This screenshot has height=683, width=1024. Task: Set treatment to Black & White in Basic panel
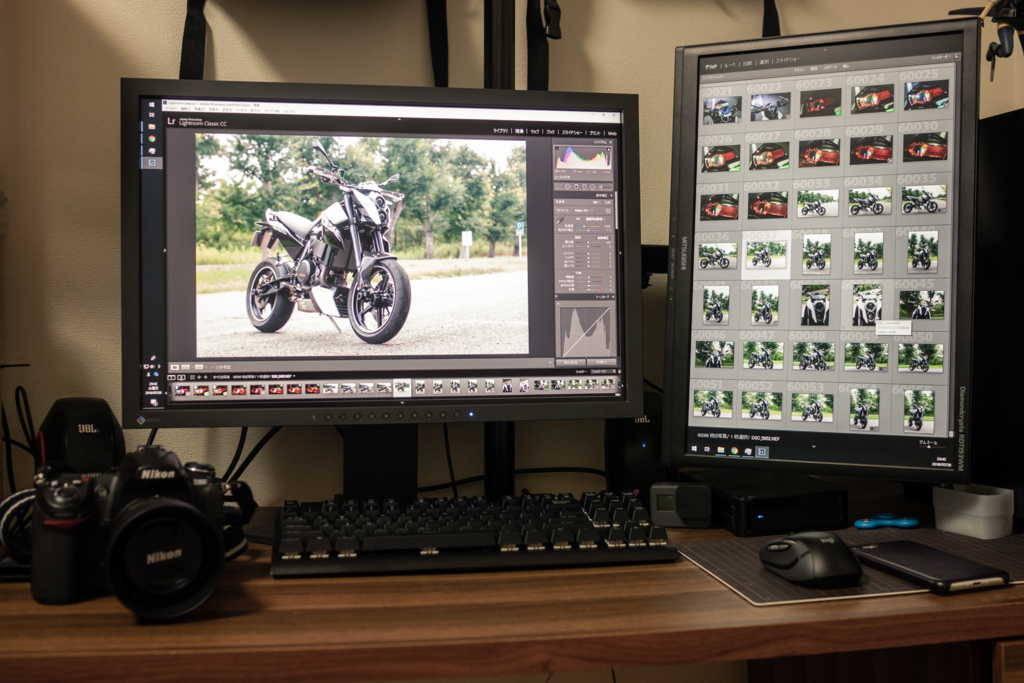pyautogui.click(x=606, y=202)
